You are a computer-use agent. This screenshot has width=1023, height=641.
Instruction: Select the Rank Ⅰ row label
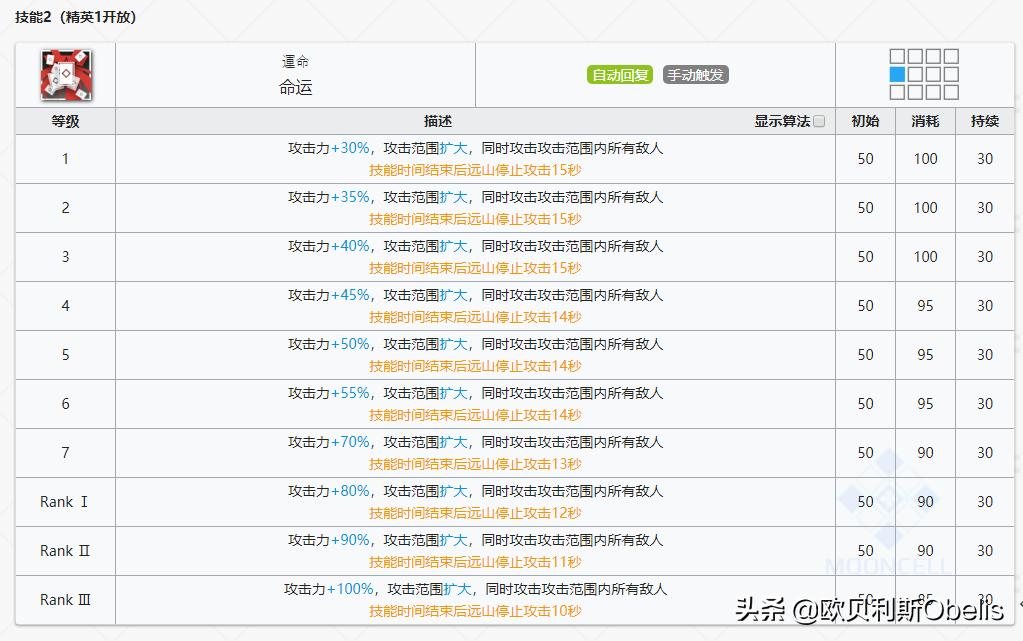(x=64, y=502)
